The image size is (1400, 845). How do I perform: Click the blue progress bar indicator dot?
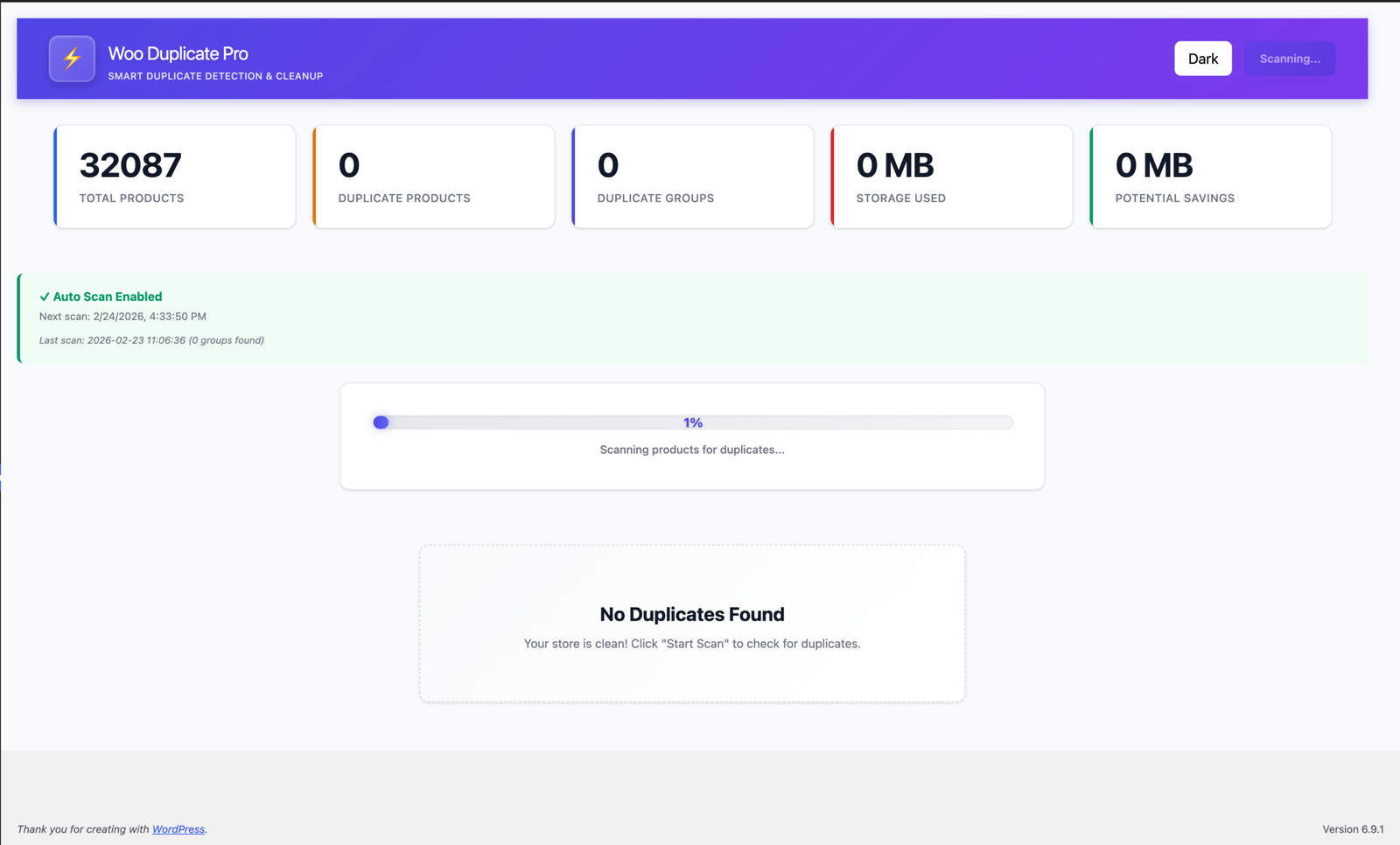(x=381, y=422)
